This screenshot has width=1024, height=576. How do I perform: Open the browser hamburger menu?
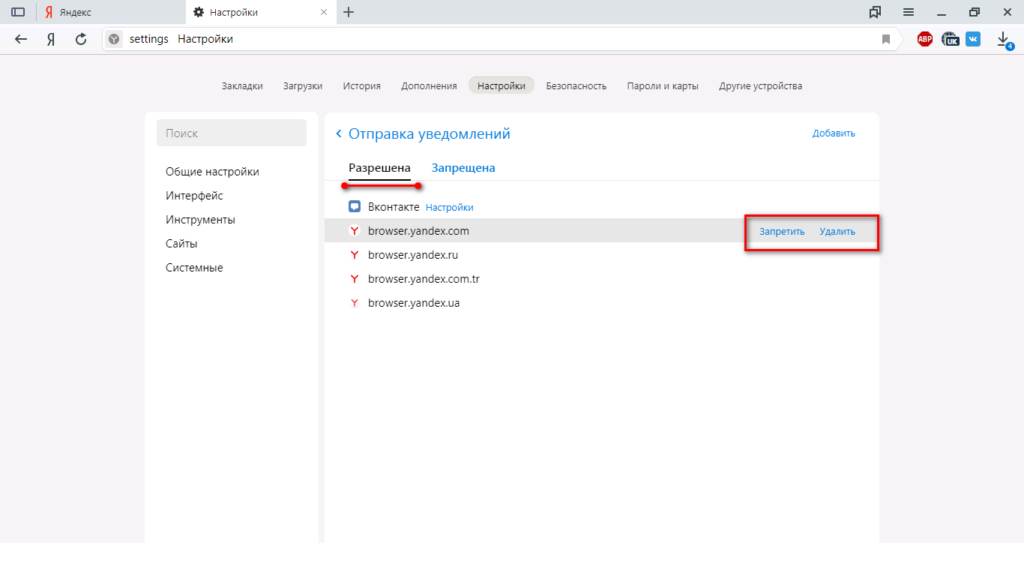tap(908, 12)
